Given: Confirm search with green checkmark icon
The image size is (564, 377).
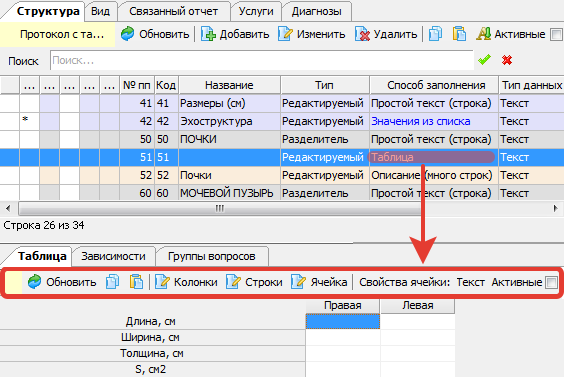Looking at the screenshot, I should 485,60.
